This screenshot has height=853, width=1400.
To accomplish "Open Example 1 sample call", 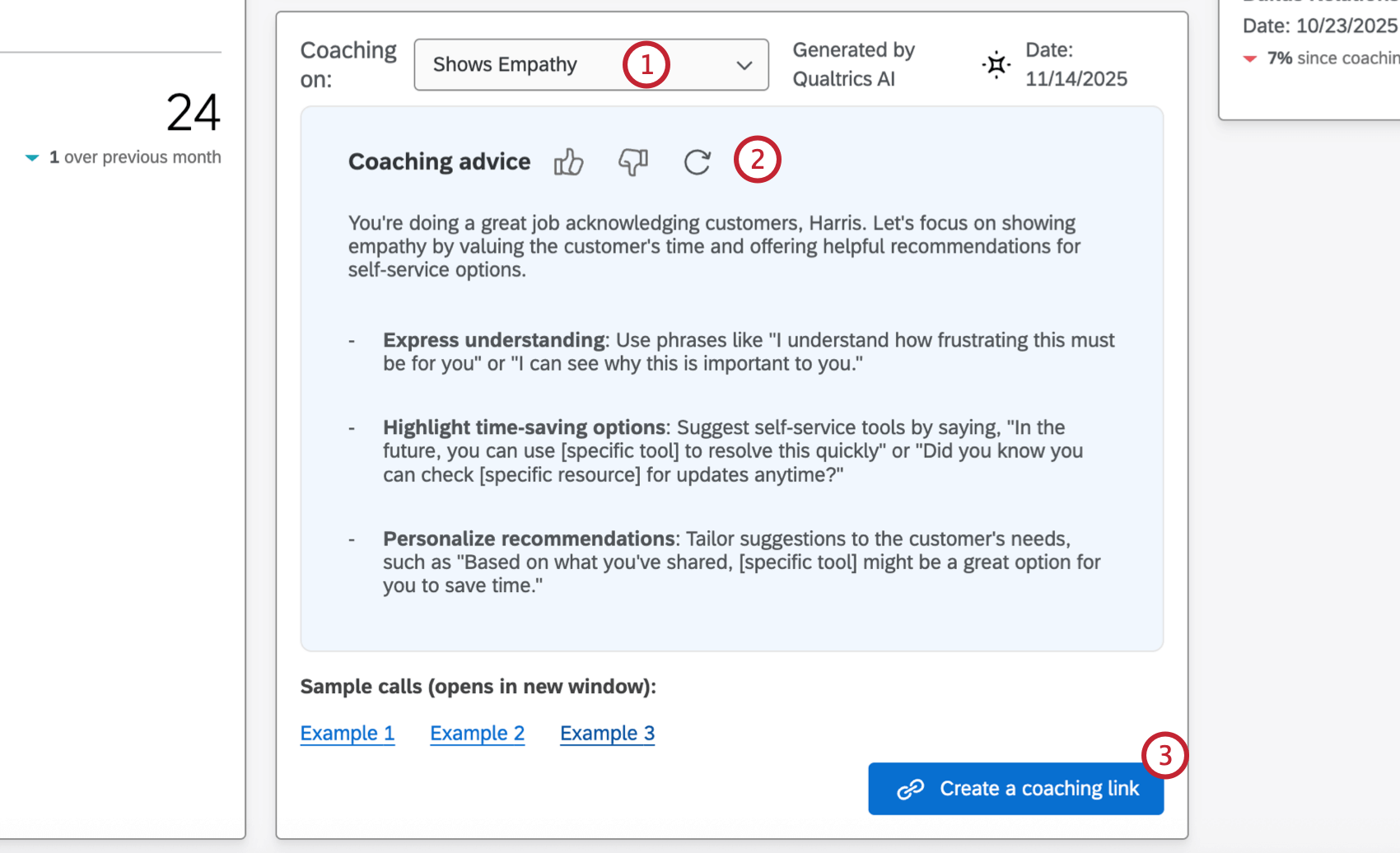I will 347,733.
